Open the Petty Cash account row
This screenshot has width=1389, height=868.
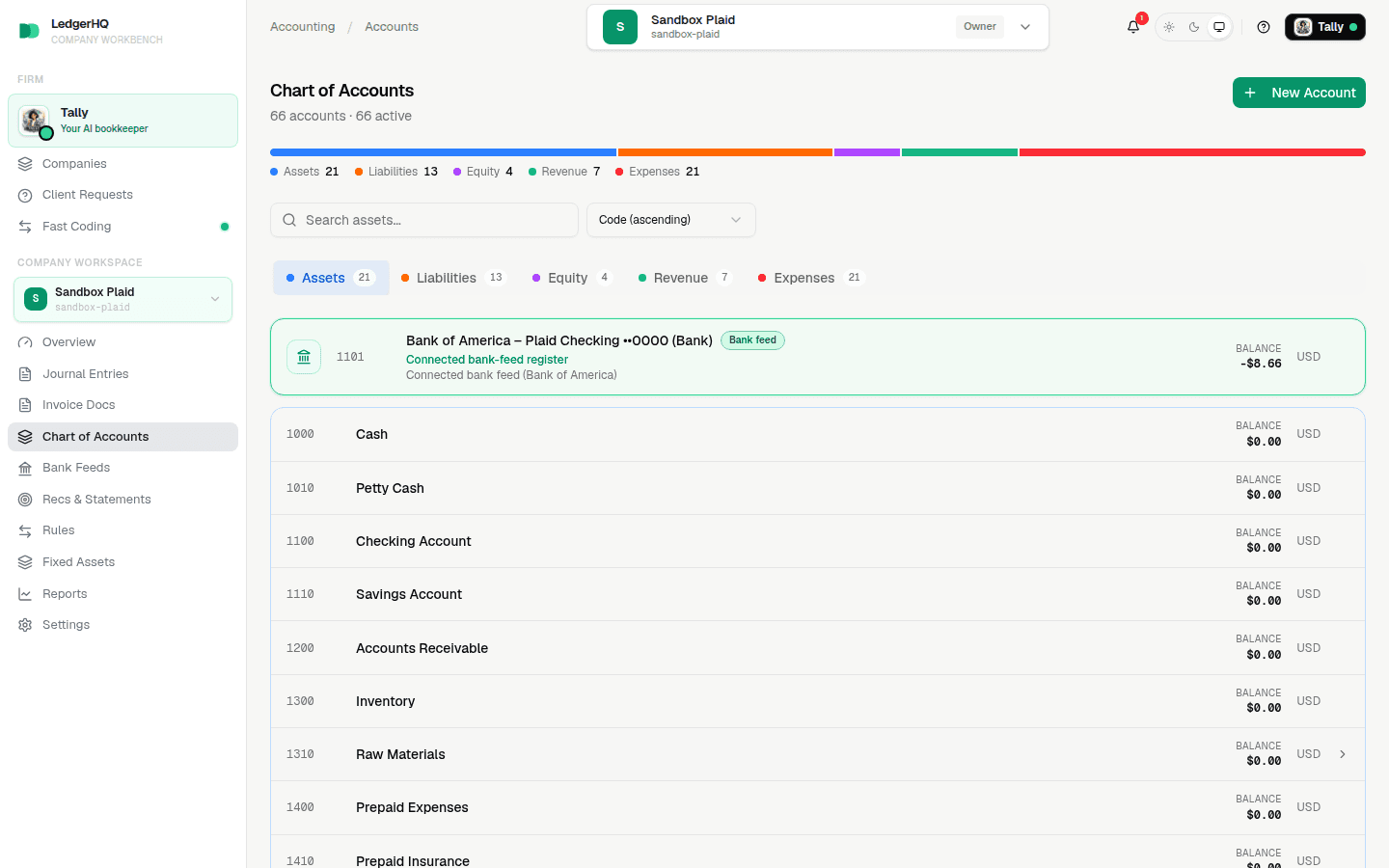pos(818,488)
